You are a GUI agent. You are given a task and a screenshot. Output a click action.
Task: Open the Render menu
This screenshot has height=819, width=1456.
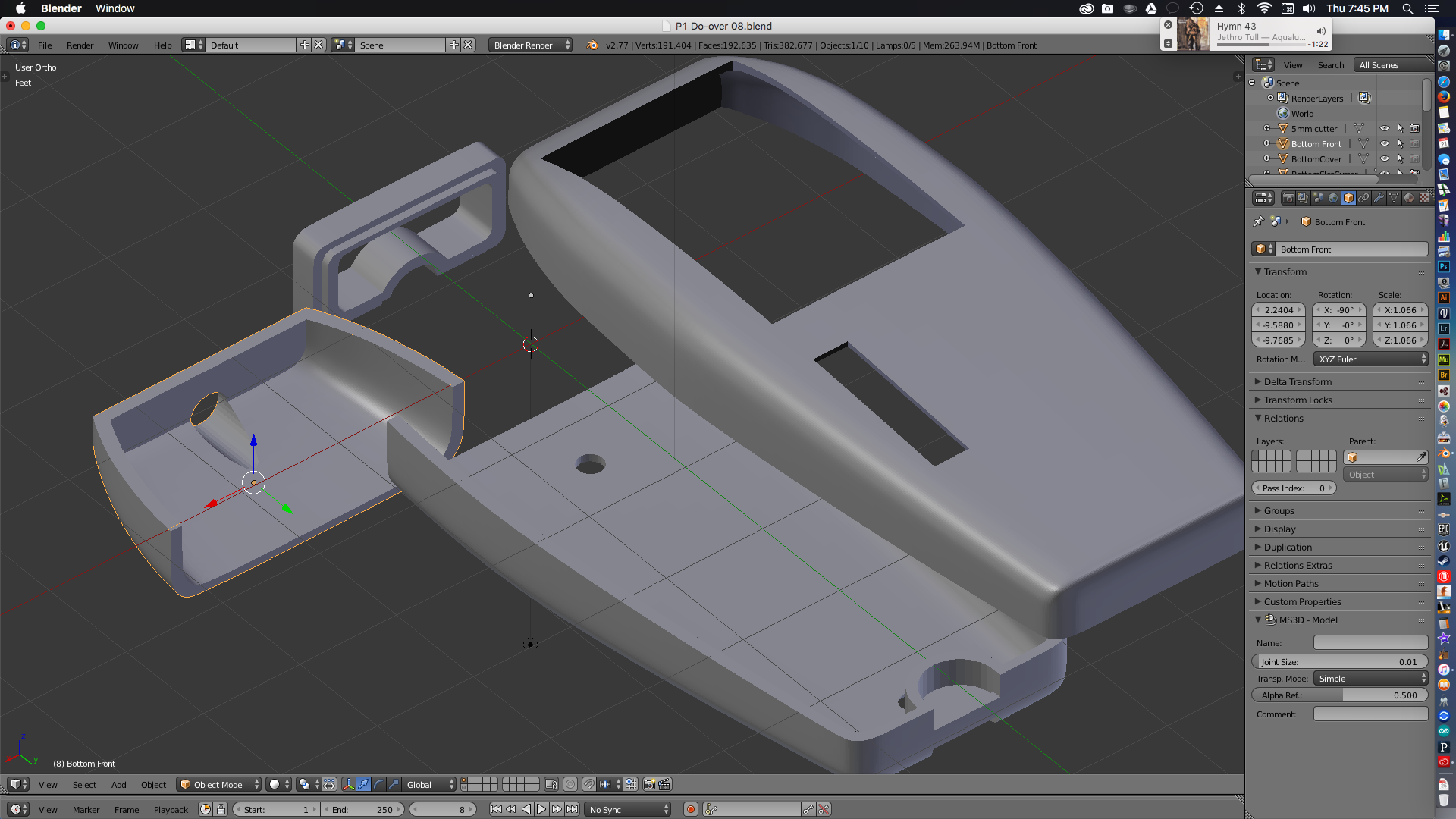click(x=80, y=45)
